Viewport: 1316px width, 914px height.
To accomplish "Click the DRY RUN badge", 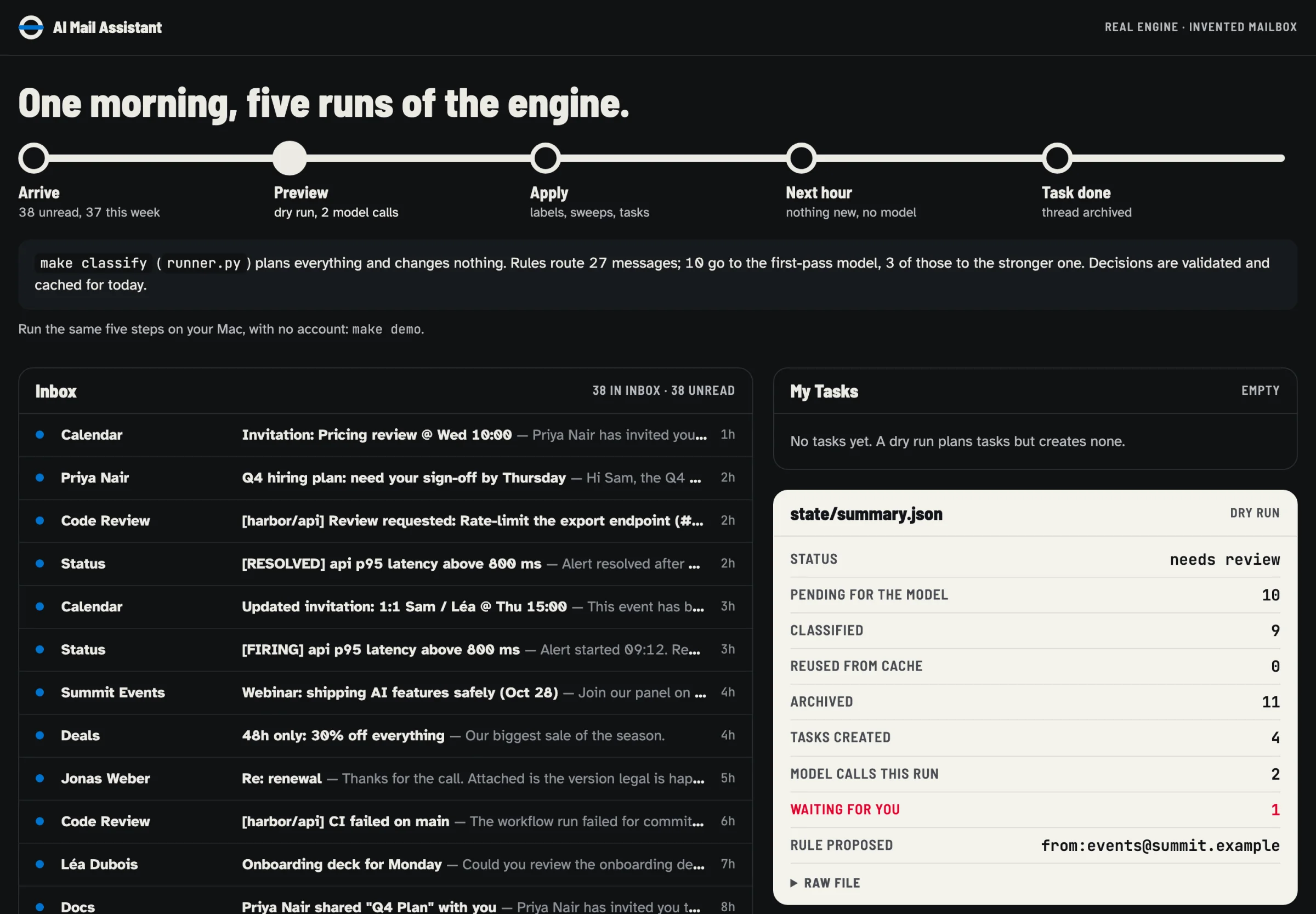I will click(x=1254, y=513).
